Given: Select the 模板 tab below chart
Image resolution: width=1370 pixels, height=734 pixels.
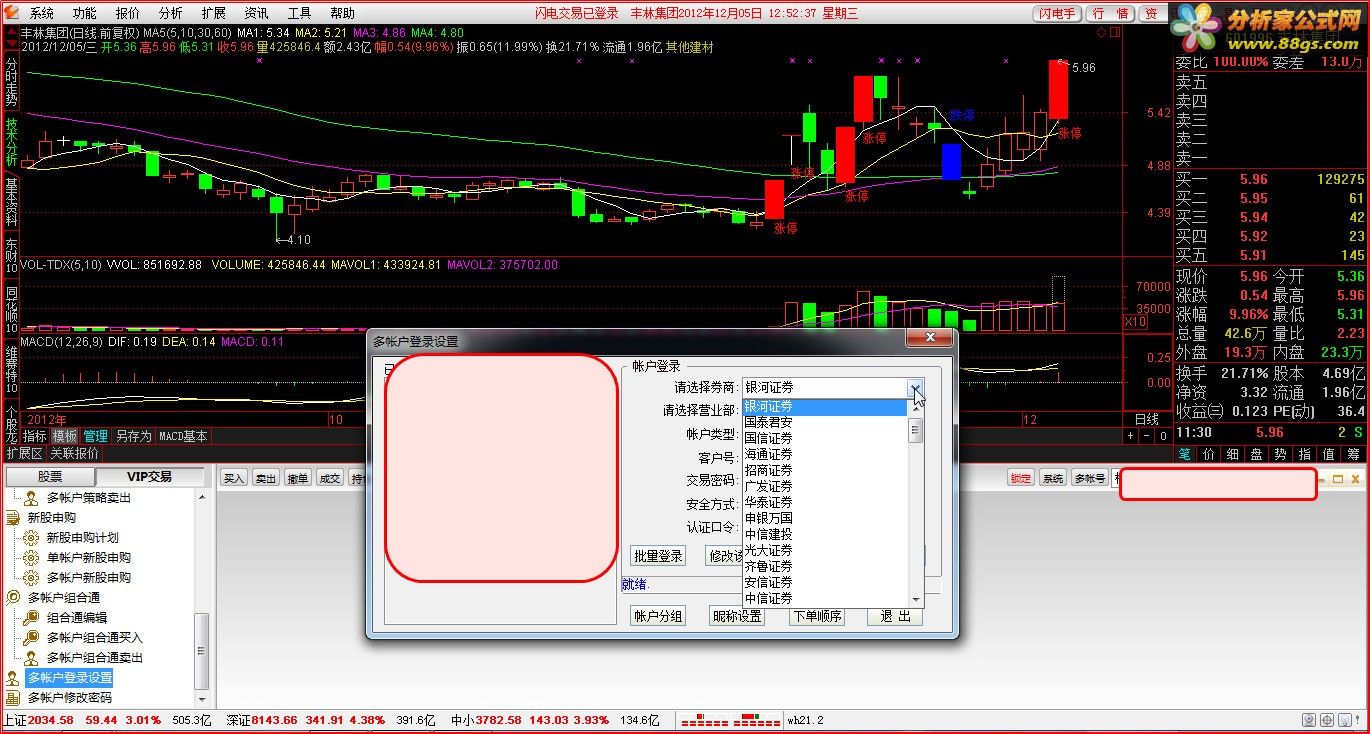Looking at the screenshot, I should click(65, 437).
